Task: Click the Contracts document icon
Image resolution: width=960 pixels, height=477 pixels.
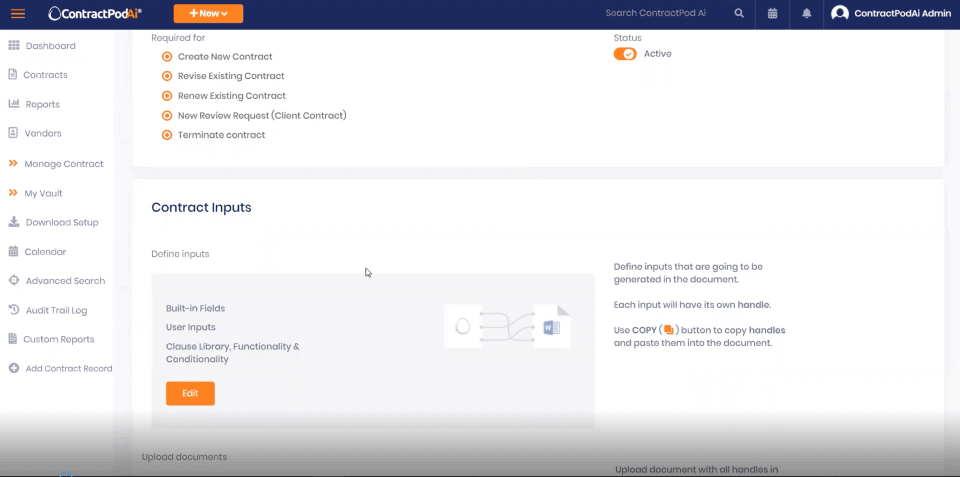Action: click(x=12, y=74)
